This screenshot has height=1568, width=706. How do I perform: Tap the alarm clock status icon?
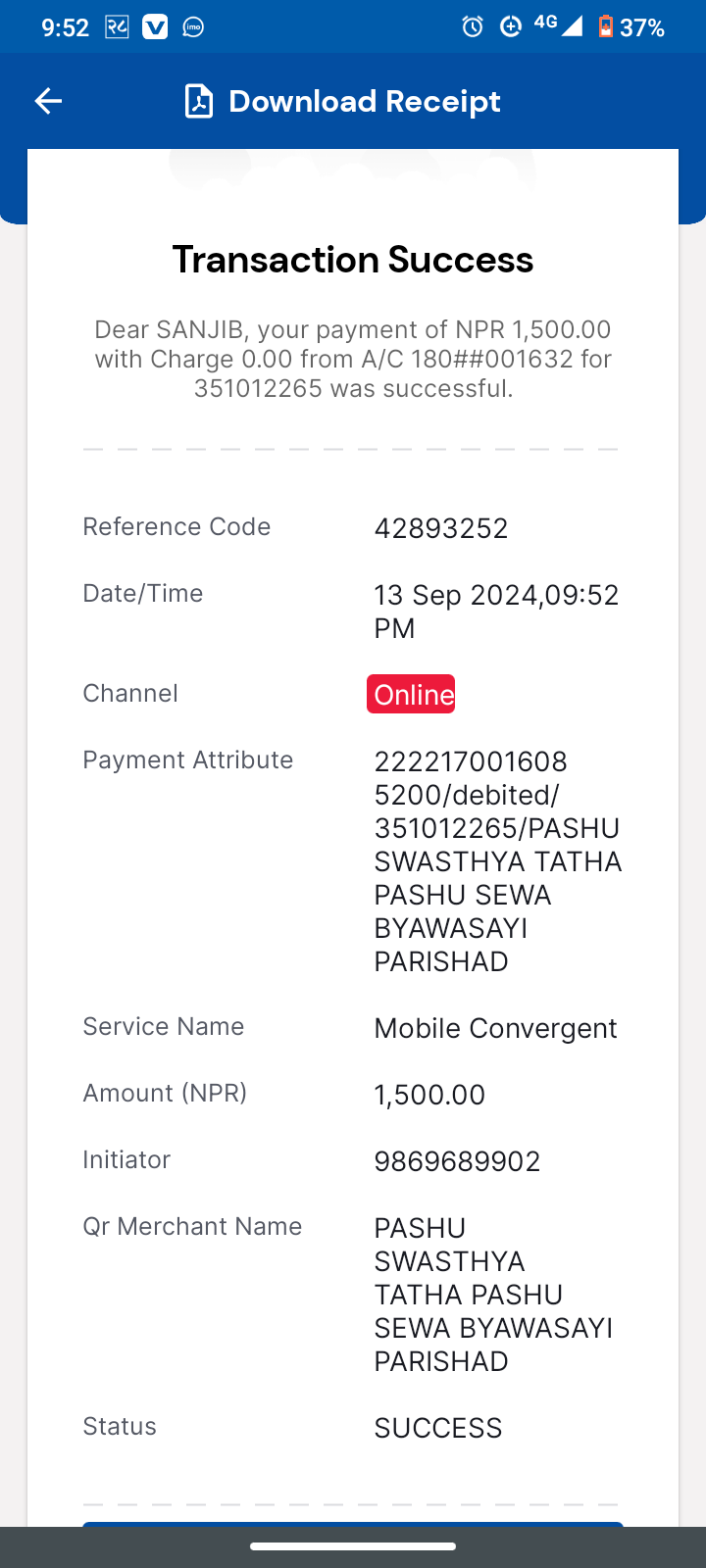[x=473, y=26]
